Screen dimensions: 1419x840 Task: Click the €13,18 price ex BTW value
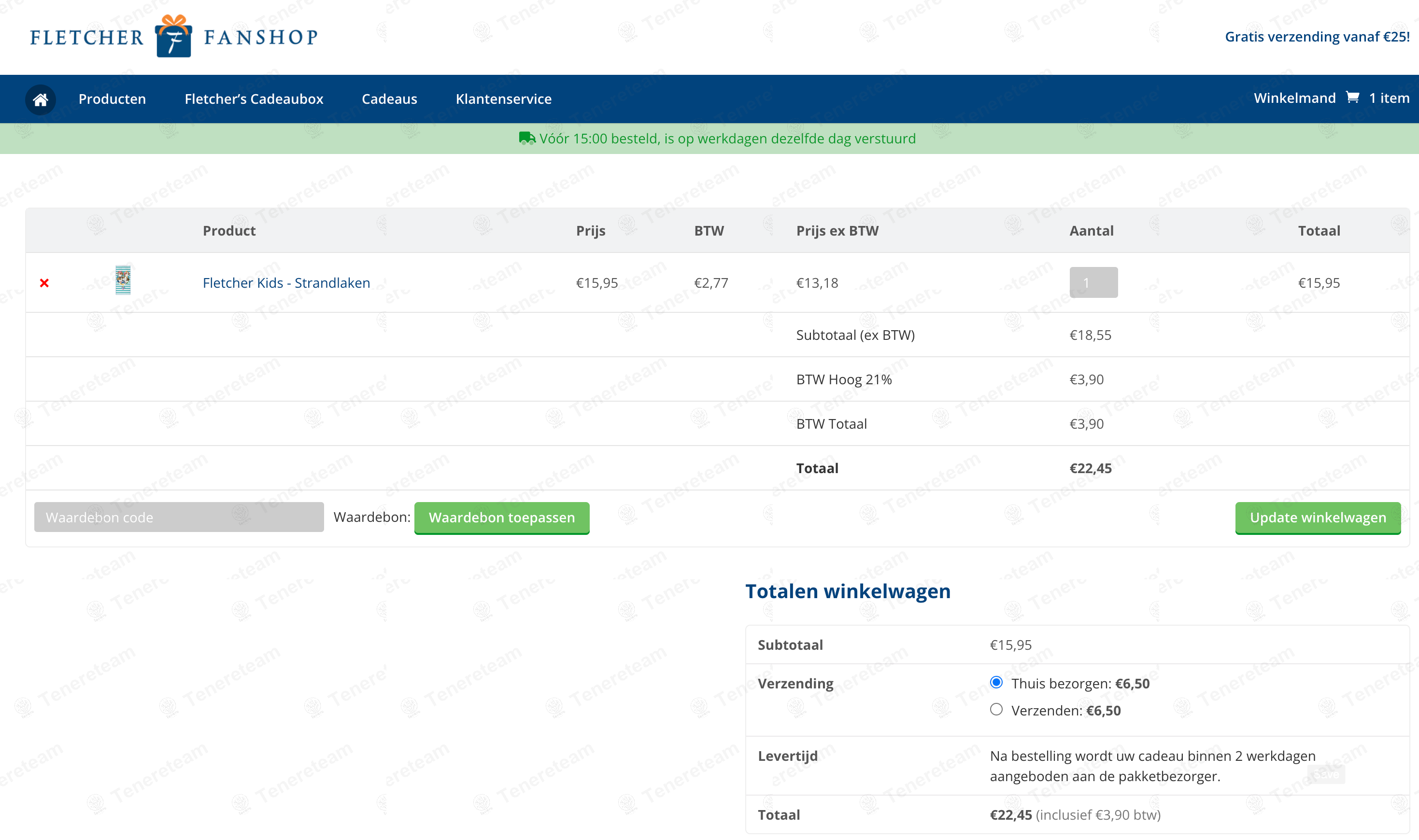[x=817, y=283]
